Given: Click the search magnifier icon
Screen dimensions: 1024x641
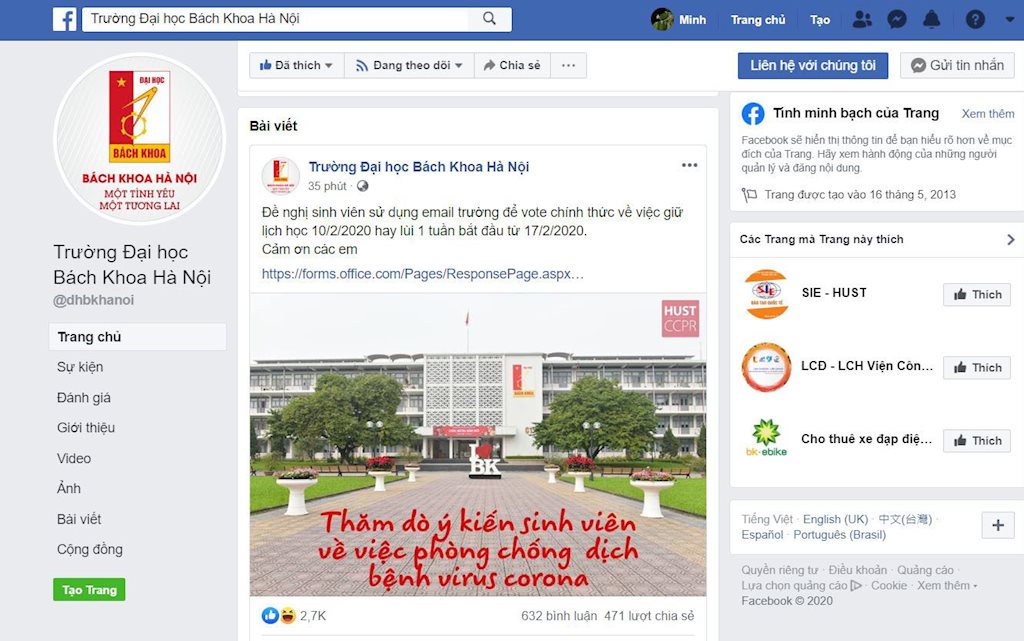Looking at the screenshot, I should pyautogui.click(x=489, y=19).
